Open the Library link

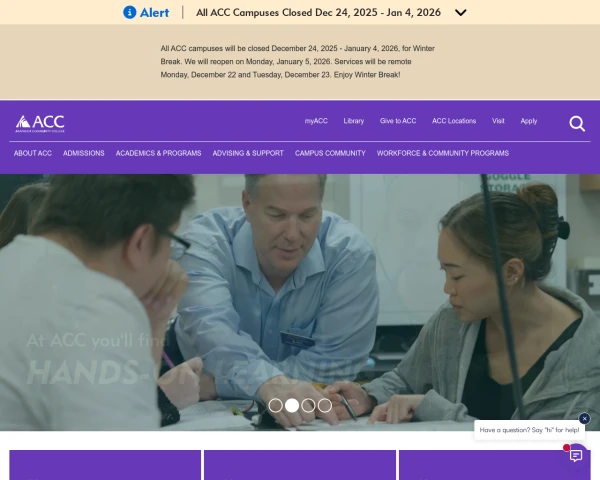(x=354, y=121)
